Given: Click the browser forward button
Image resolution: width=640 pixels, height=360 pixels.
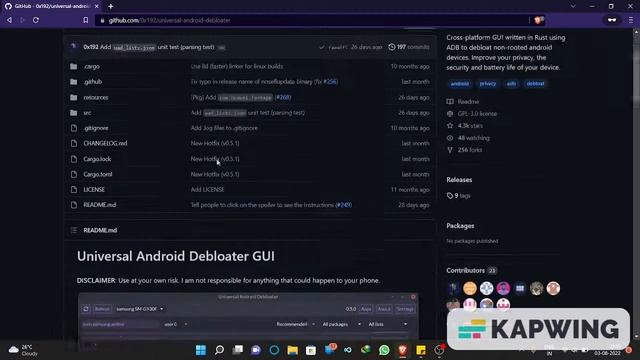Looking at the screenshot, I should pyautogui.click(x=22, y=20).
